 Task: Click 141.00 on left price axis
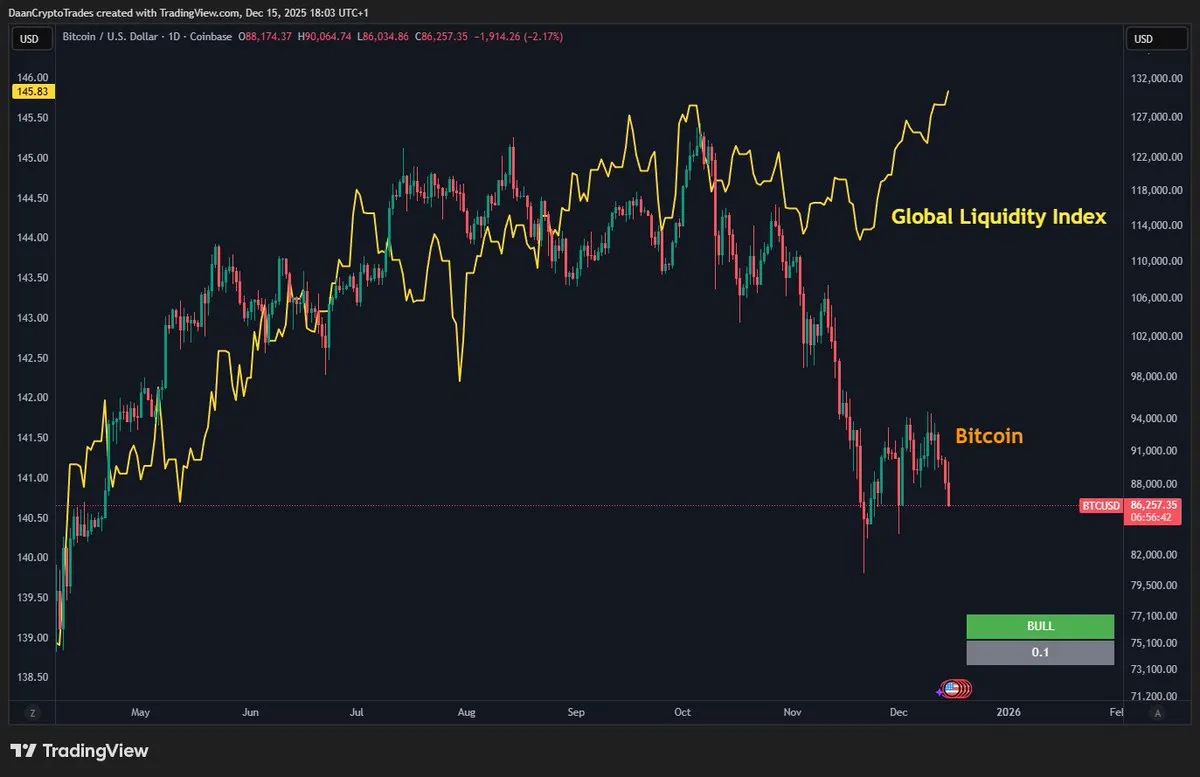coord(32,478)
